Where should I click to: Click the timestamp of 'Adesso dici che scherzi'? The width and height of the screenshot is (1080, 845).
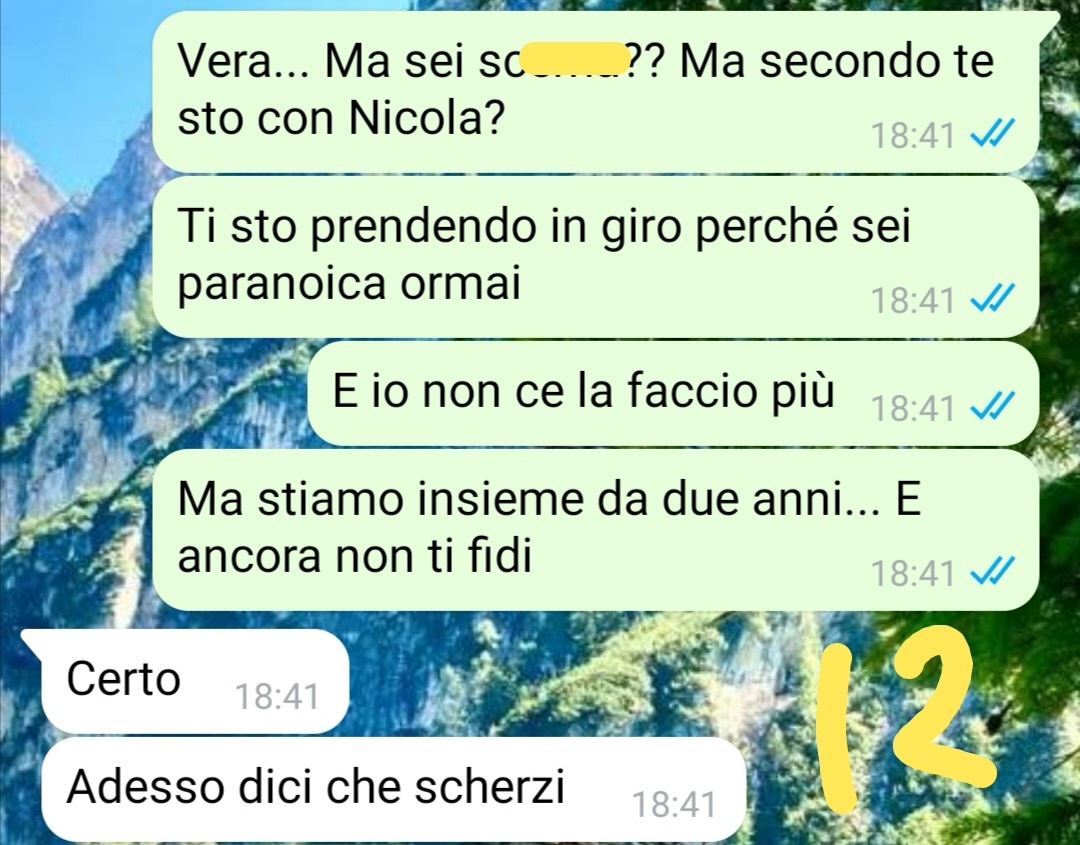click(674, 804)
